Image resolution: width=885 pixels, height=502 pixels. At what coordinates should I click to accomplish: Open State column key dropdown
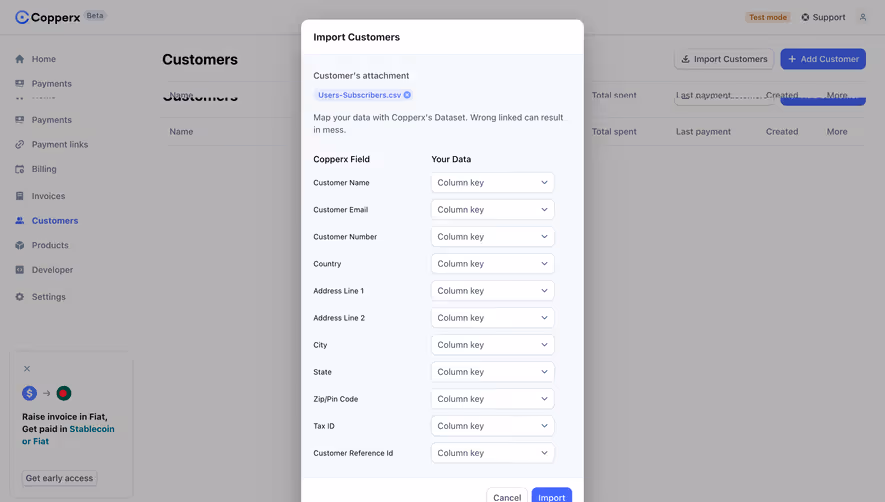492,372
